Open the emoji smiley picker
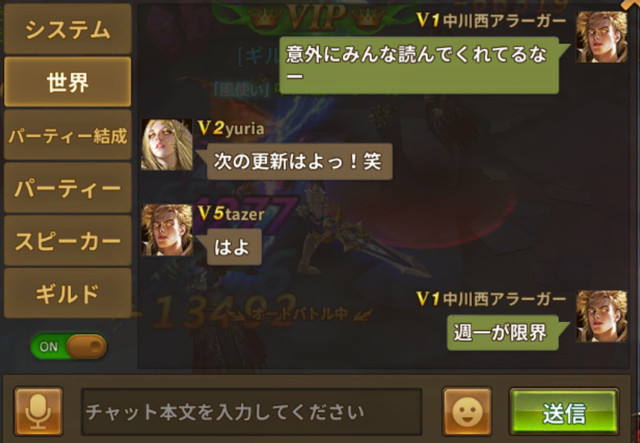Image resolution: width=640 pixels, height=443 pixels. (467, 411)
